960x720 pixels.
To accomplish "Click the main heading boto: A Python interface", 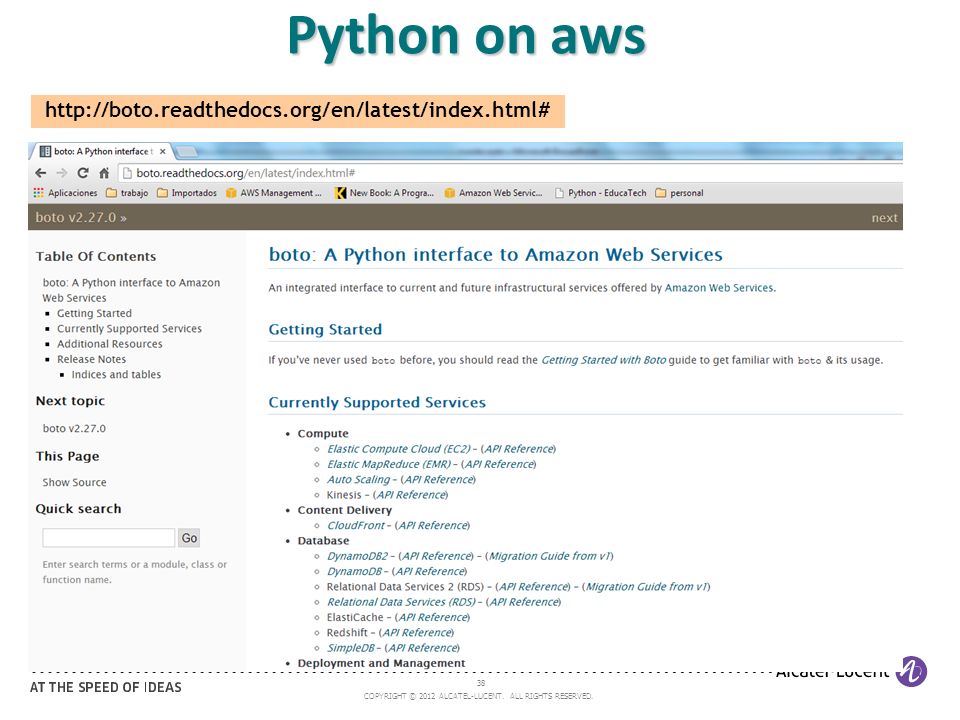I will (495, 255).
